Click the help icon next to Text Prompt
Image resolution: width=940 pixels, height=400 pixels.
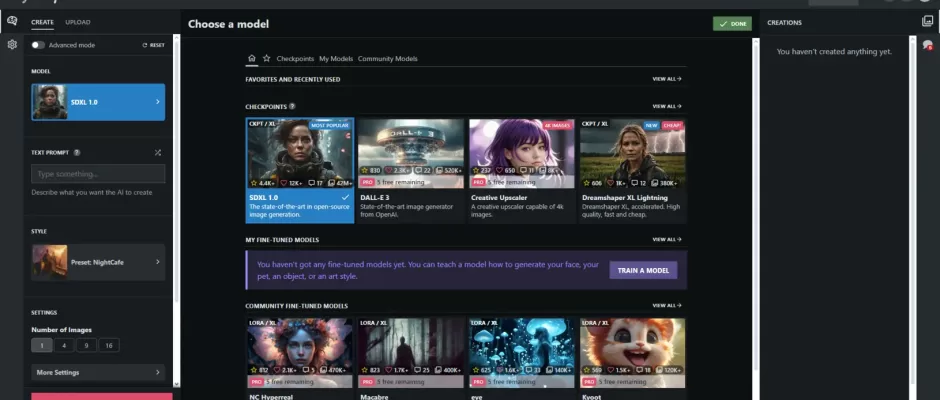click(77, 152)
